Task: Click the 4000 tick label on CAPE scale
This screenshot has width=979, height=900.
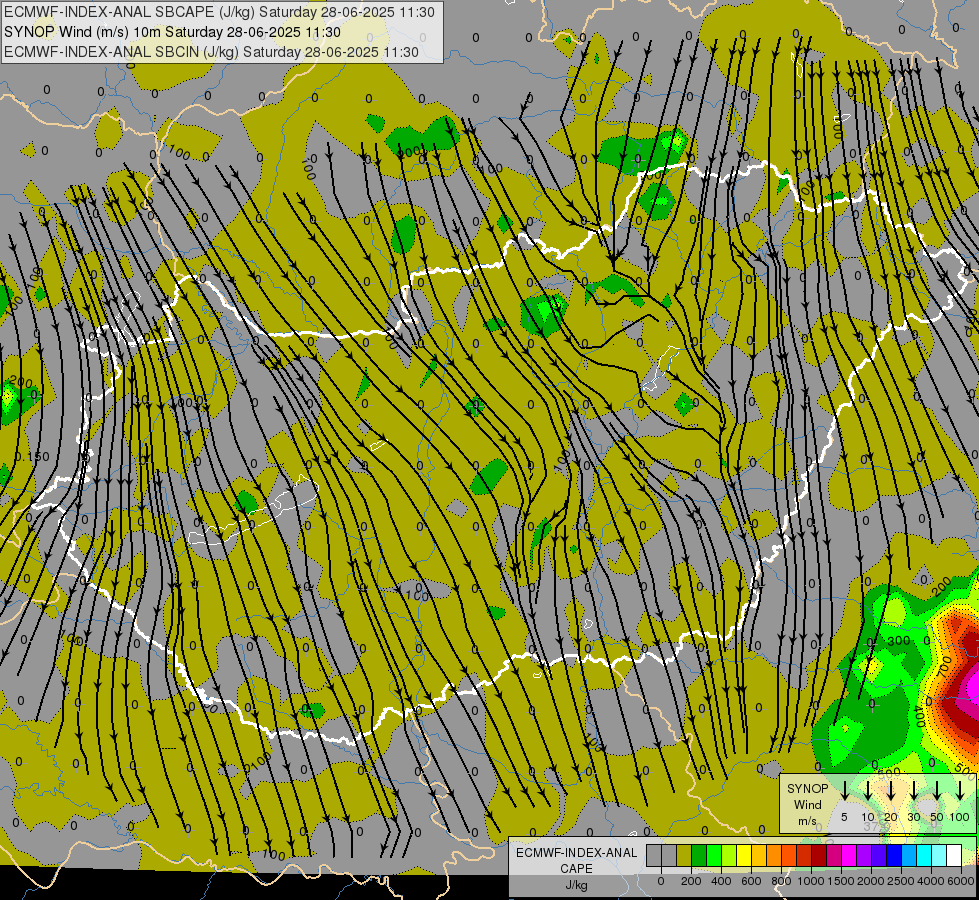Action: [931, 881]
